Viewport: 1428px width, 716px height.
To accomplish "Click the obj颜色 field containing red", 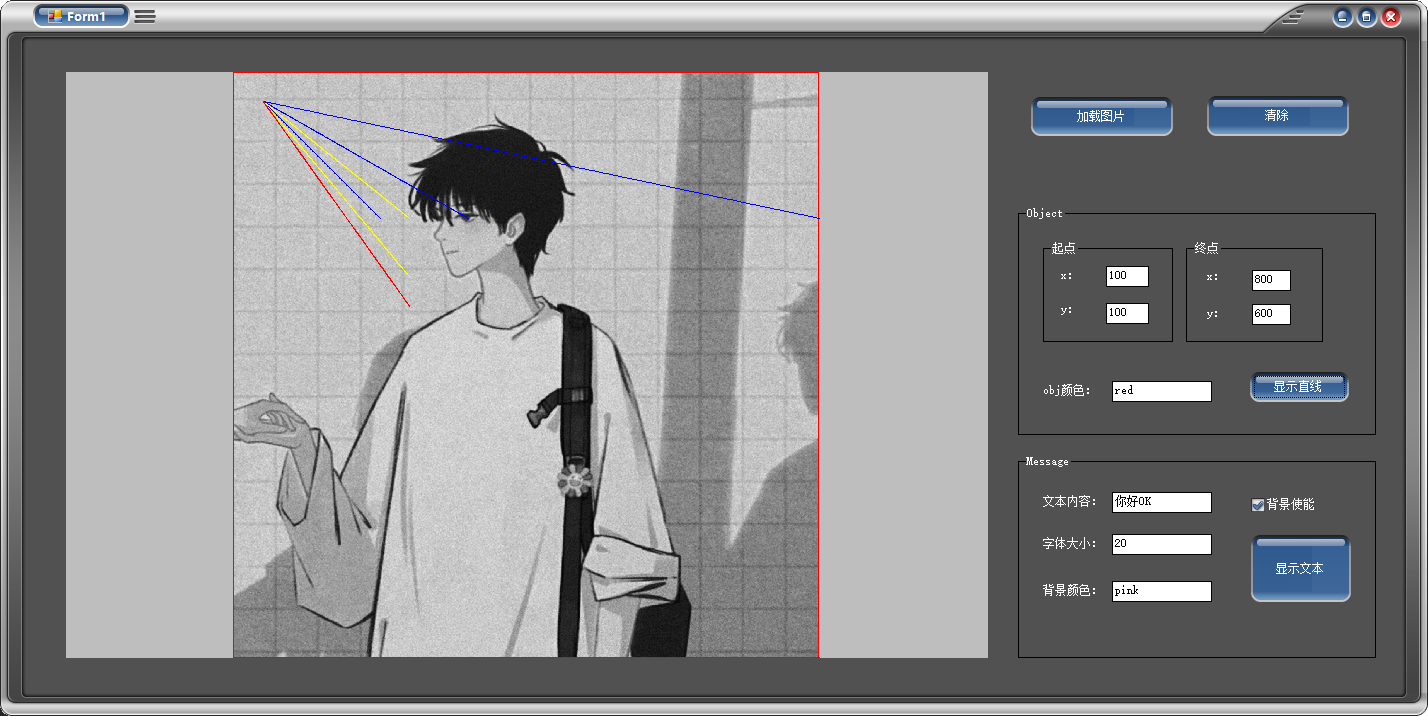I will [x=1161, y=390].
